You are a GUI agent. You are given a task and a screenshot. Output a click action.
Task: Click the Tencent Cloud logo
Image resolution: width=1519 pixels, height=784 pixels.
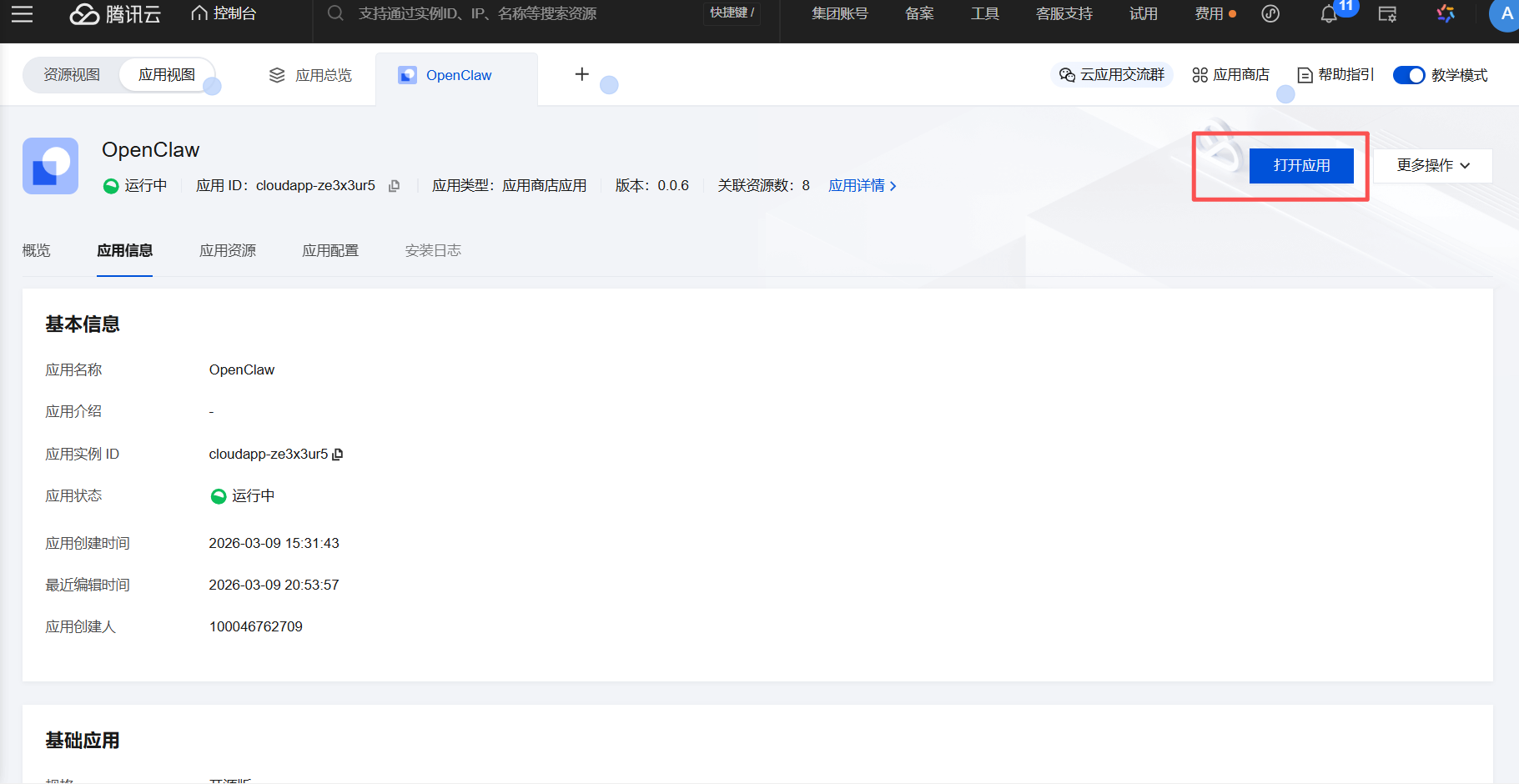click(x=115, y=13)
